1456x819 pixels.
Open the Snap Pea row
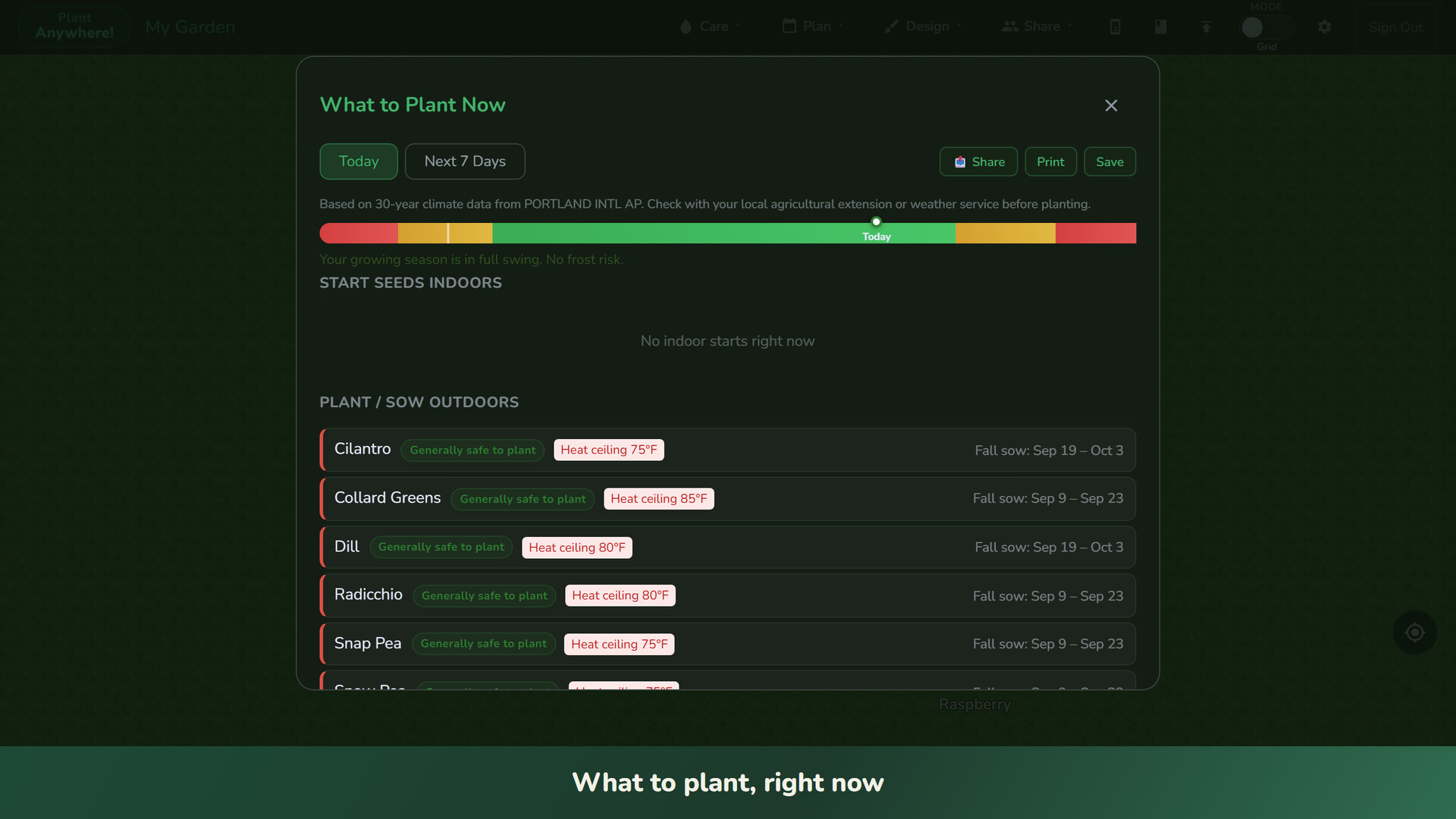point(728,644)
